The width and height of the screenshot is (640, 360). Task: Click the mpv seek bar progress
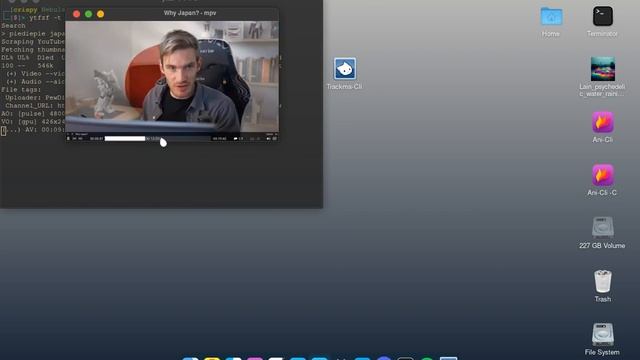pyautogui.click(x=158, y=139)
